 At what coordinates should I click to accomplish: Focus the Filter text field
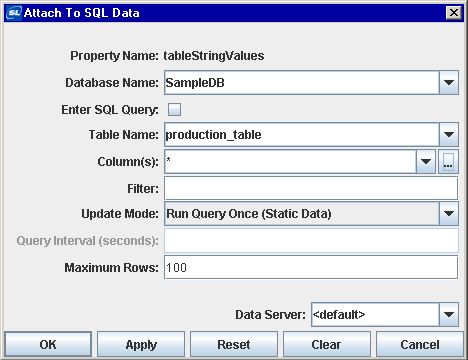(x=311, y=188)
